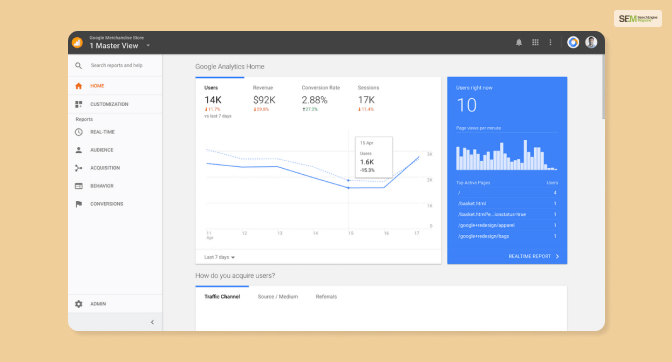
Task: Click the 15 Apr data point on the chart
Action: [x=348, y=188]
